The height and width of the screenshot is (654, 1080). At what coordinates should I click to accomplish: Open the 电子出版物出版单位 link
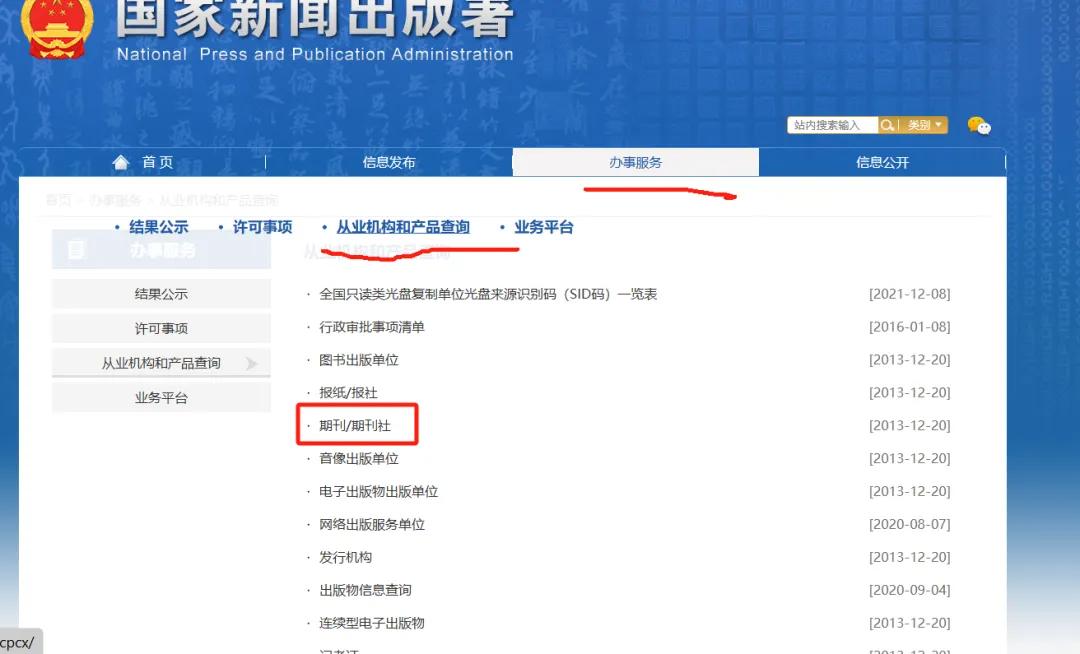coord(378,492)
